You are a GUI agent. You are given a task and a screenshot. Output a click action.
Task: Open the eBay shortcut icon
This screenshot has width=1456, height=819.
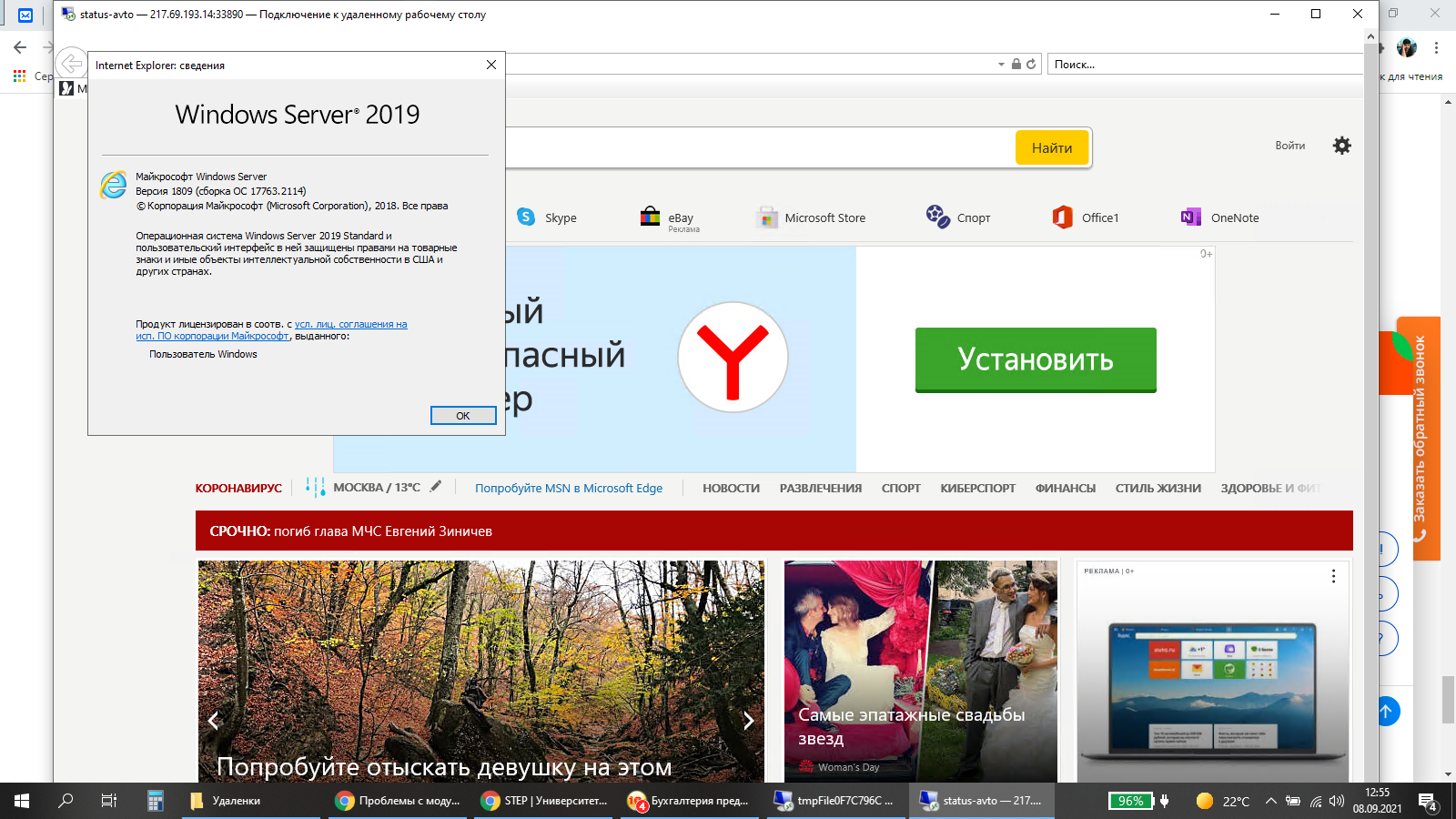[650, 217]
